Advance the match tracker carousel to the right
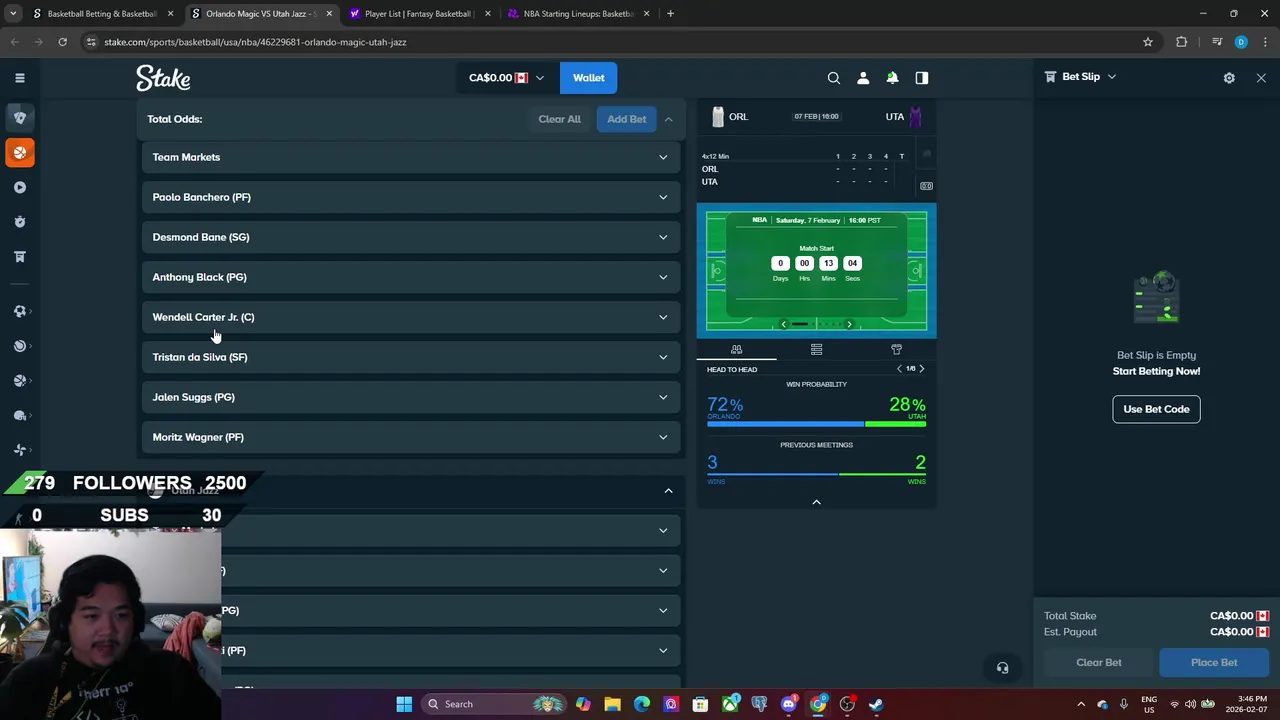1280x720 pixels. 849,324
